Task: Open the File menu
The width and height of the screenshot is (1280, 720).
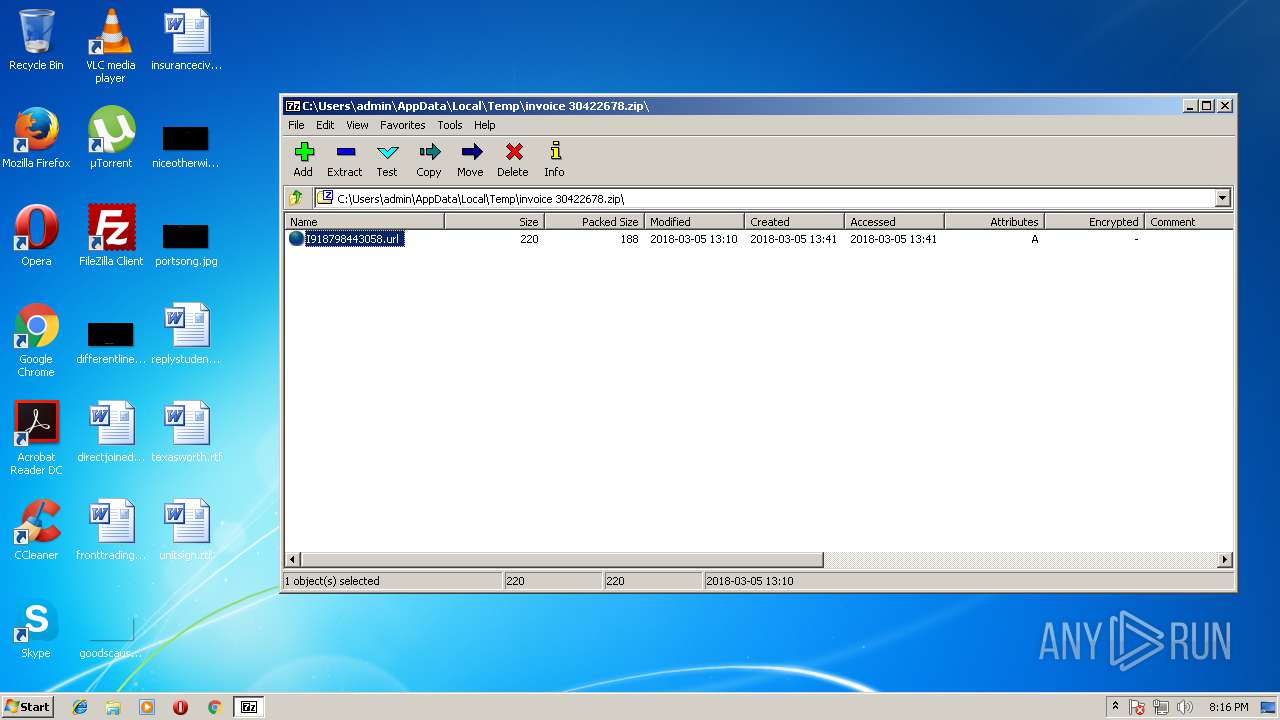Action: coord(296,125)
